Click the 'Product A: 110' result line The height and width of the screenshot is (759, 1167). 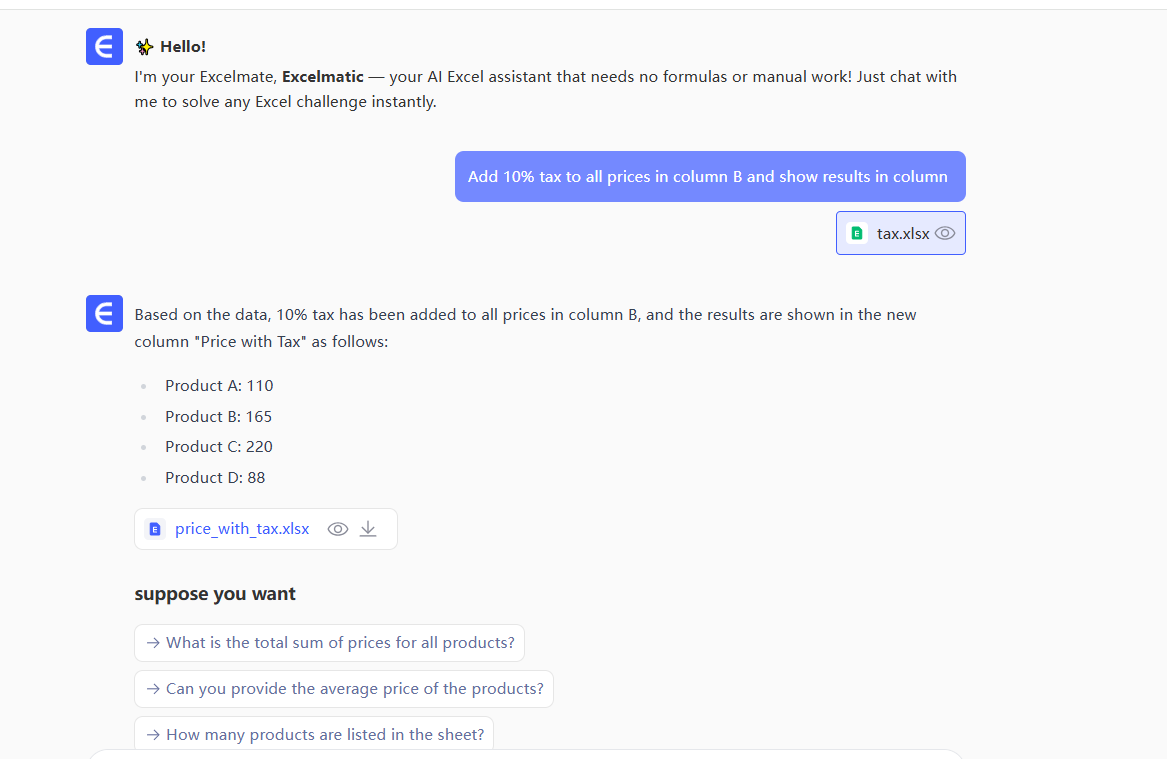coord(219,386)
